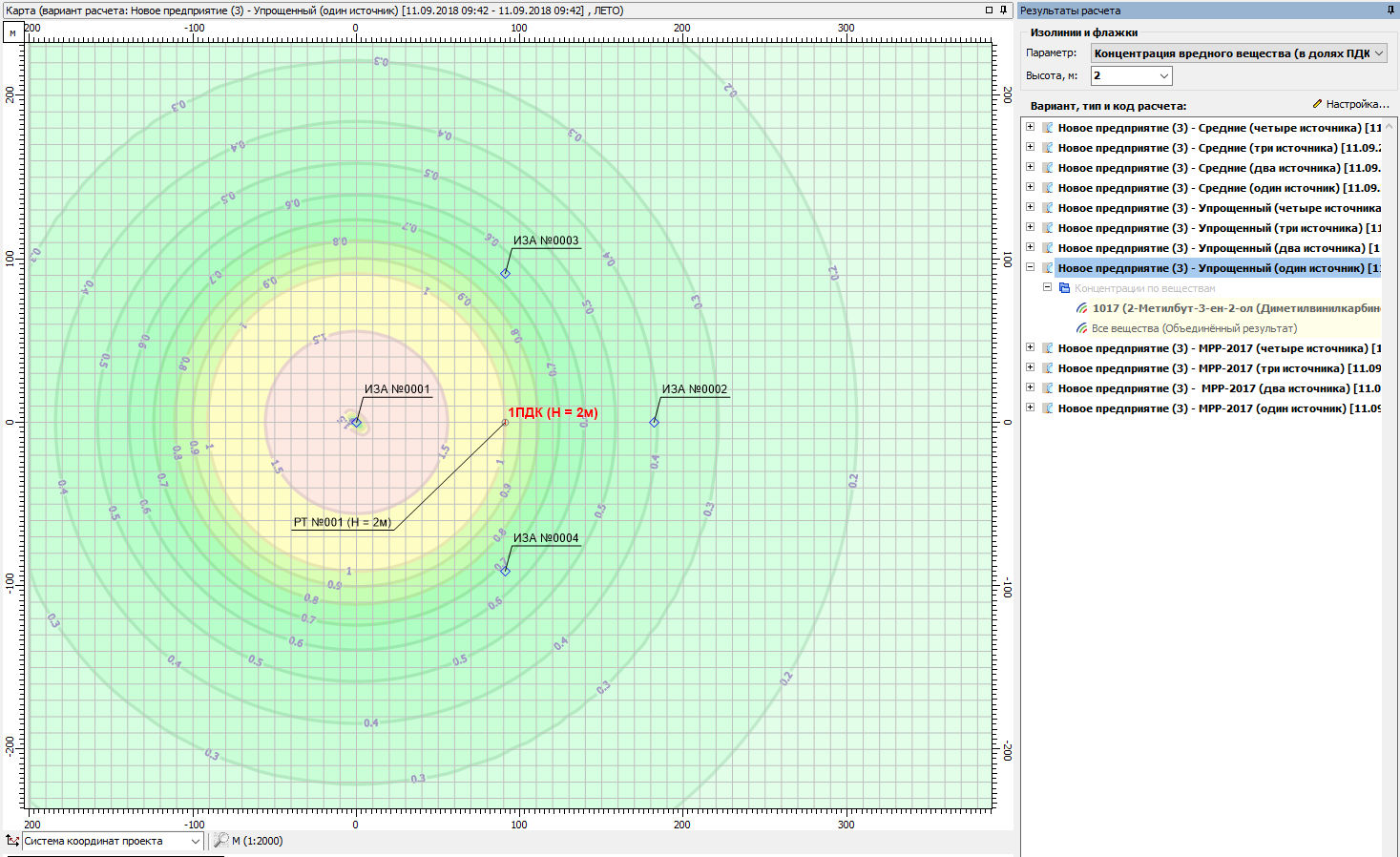
Task: Click the magnifier scale icon
Action: pyautogui.click(x=220, y=841)
